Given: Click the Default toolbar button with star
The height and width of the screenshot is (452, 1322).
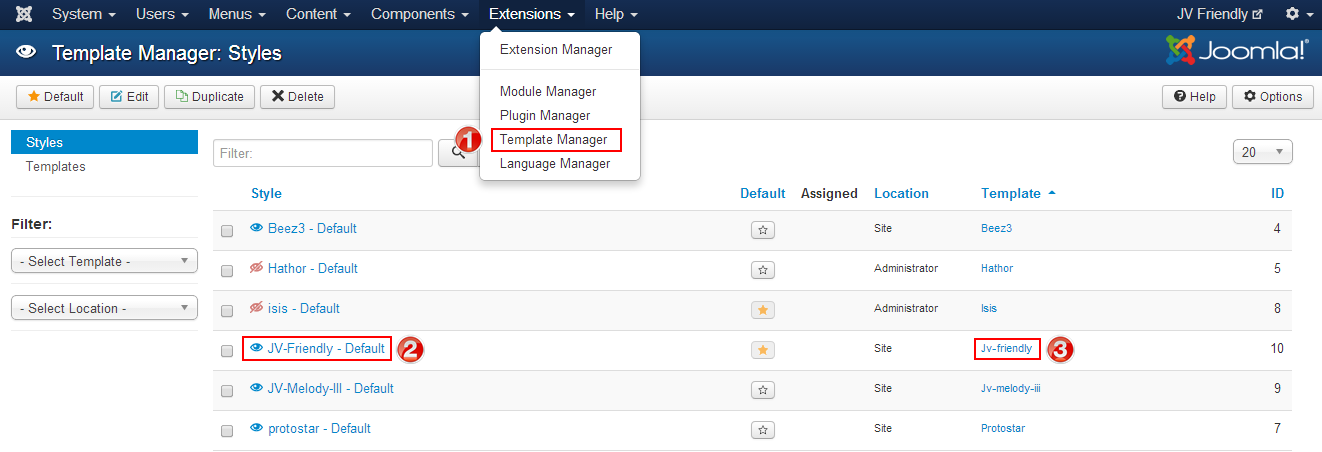Looking at the screenshot, I should tap(55, 97).
